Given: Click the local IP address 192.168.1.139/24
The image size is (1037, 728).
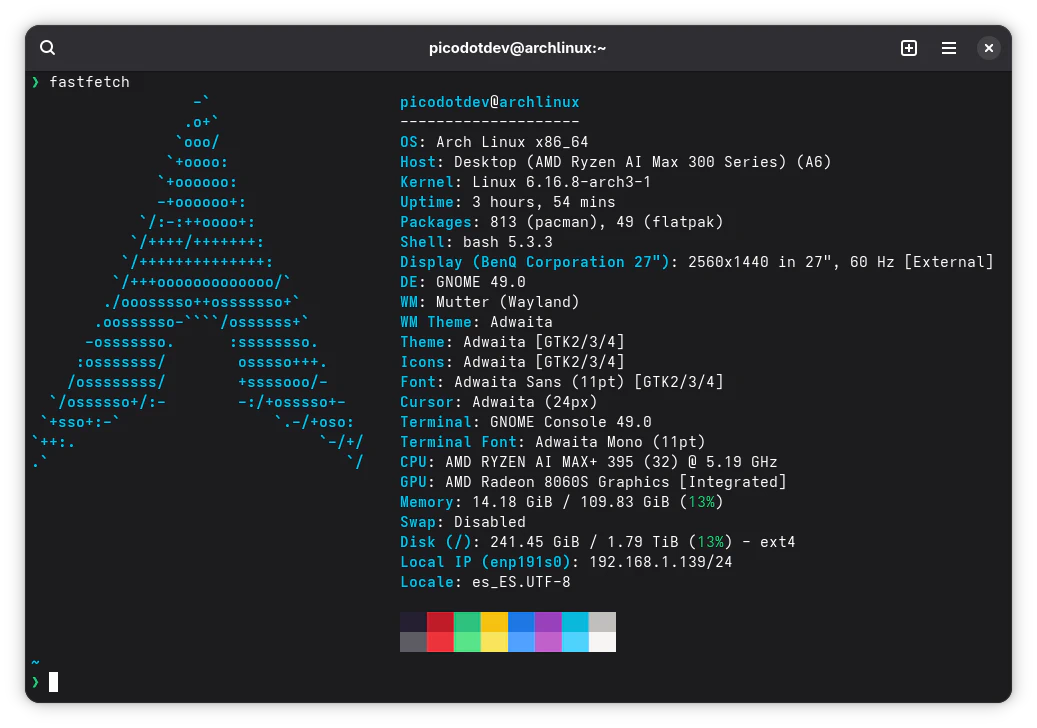Looking at the screenshot, I should point(660,562).
